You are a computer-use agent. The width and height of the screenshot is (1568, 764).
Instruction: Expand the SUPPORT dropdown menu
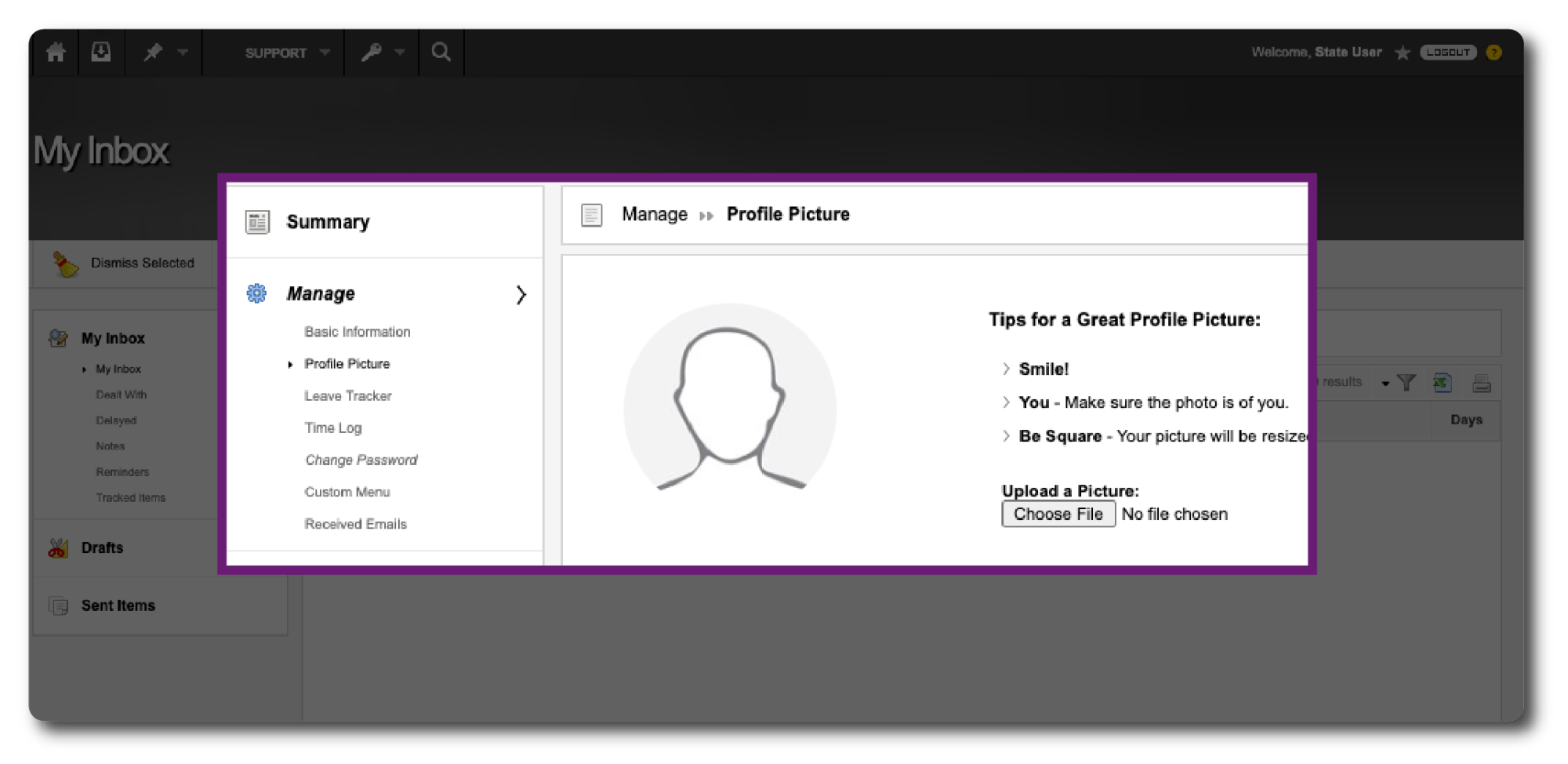[x=286, y=53]
